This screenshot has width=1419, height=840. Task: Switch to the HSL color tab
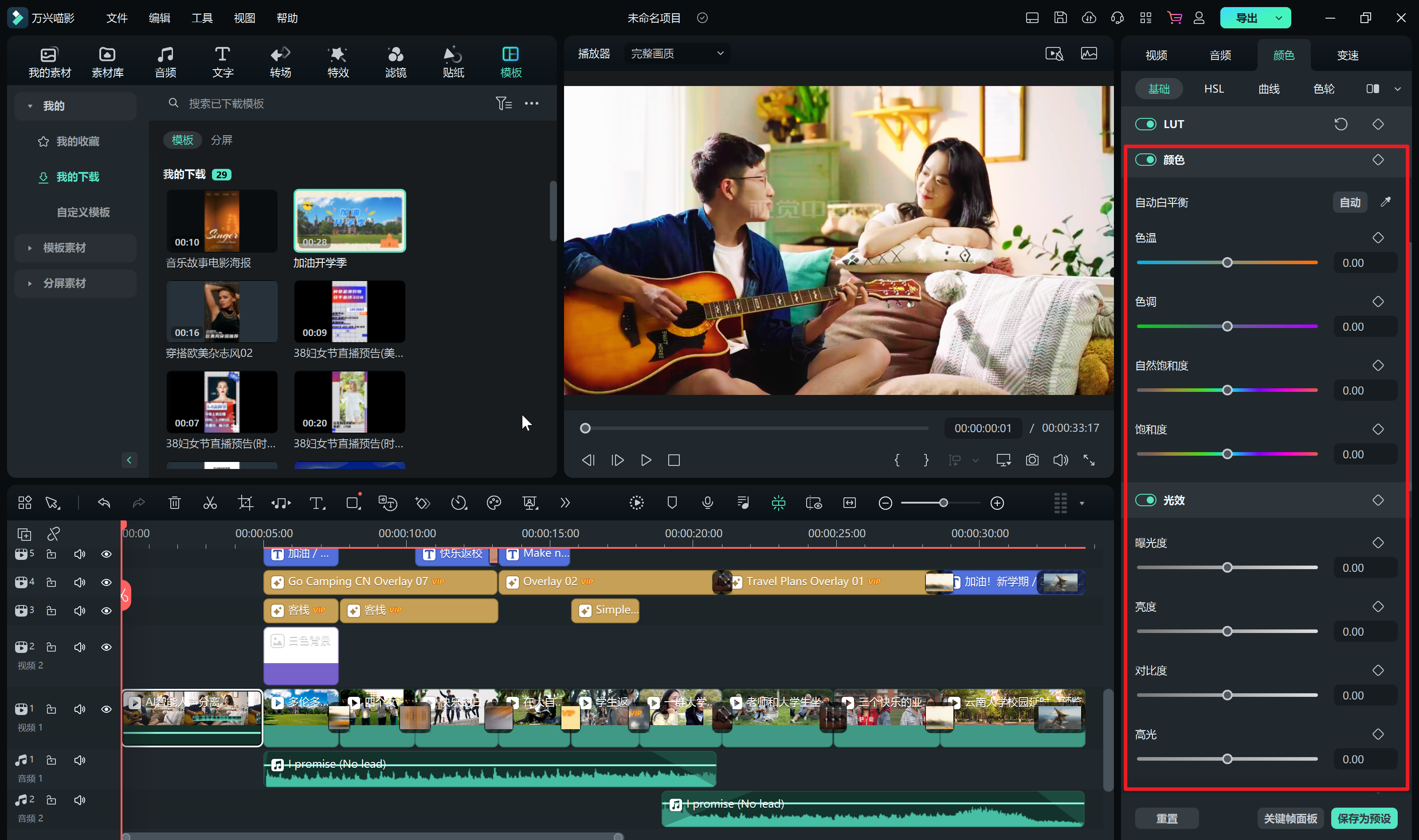click(x=1213, y=89)
